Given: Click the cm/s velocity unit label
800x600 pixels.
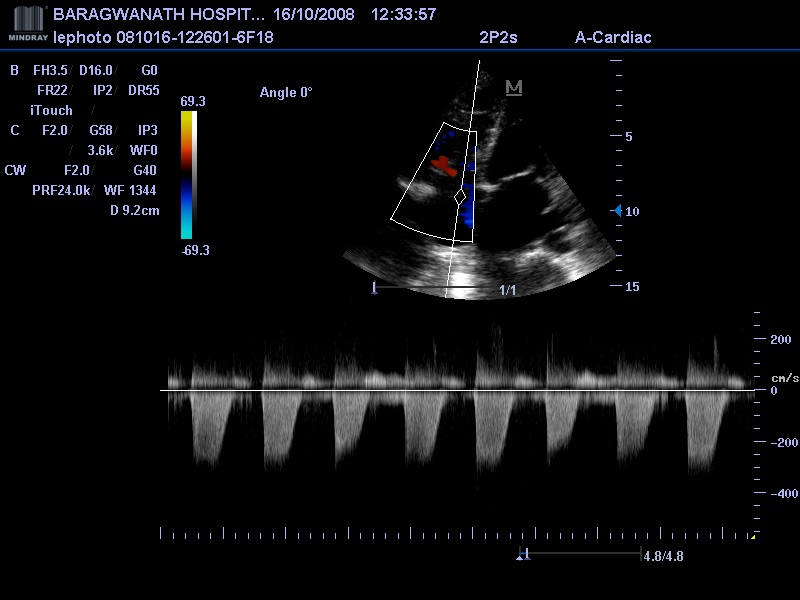Looking at the screenshot, I should click(x=785, y=378).
